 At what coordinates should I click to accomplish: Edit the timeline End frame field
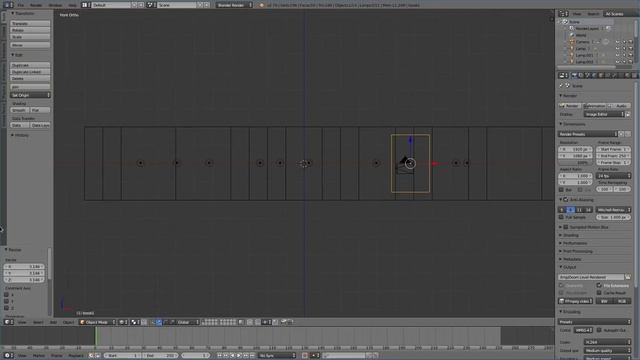pyautogui.click(x=160, y=356)
